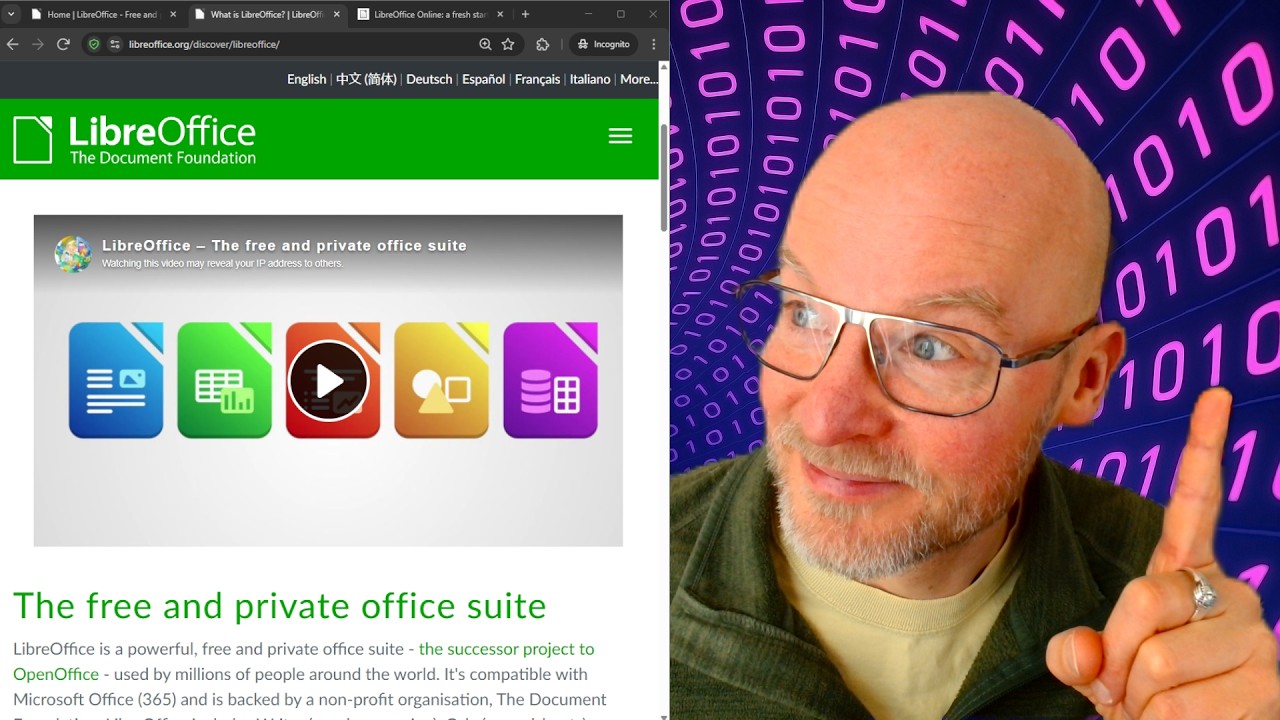Reload the page with the refresh icon
1280x720 pixels.
(x=63, y=44)
